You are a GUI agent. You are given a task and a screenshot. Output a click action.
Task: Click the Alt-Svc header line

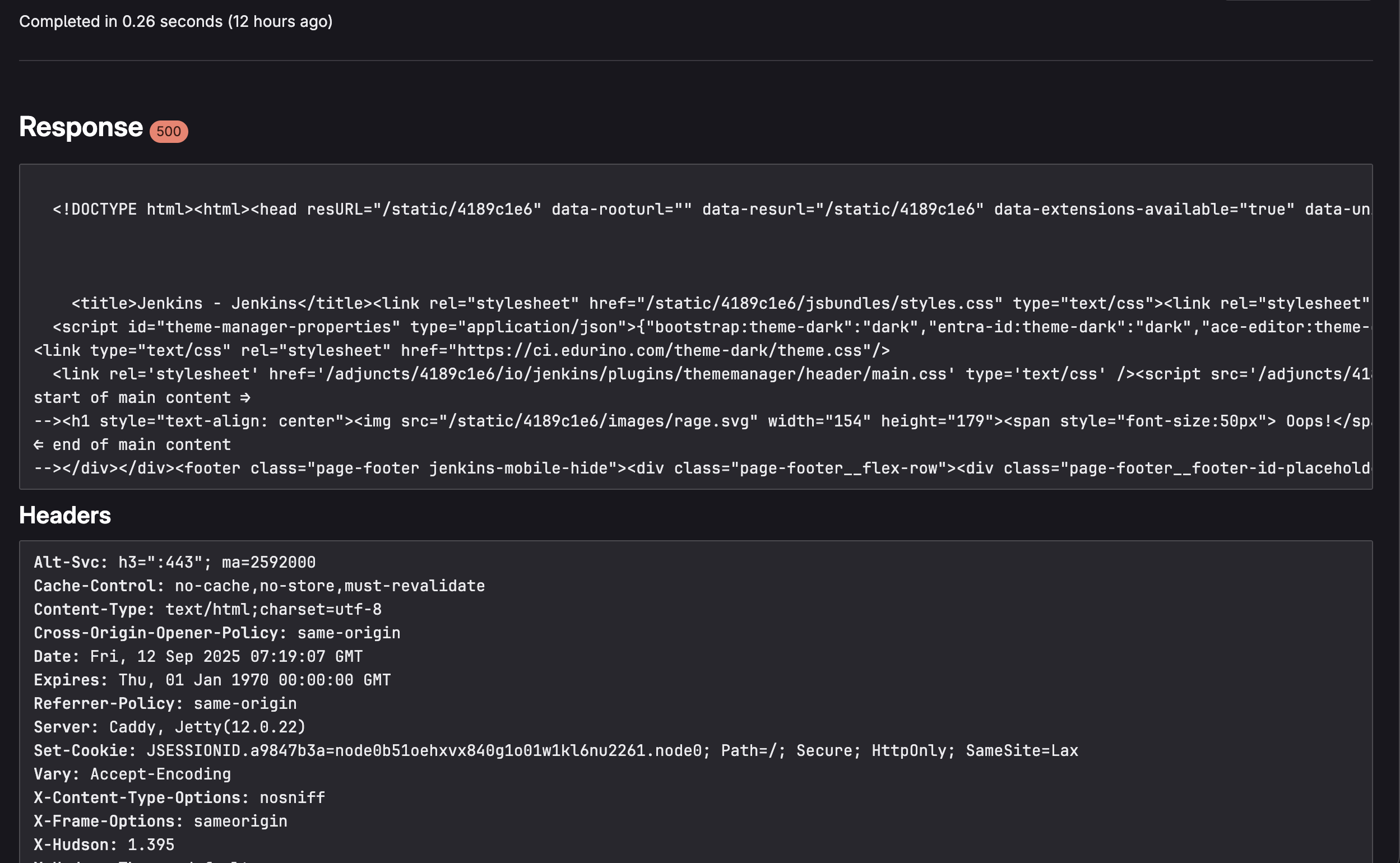tap(175, 562)
